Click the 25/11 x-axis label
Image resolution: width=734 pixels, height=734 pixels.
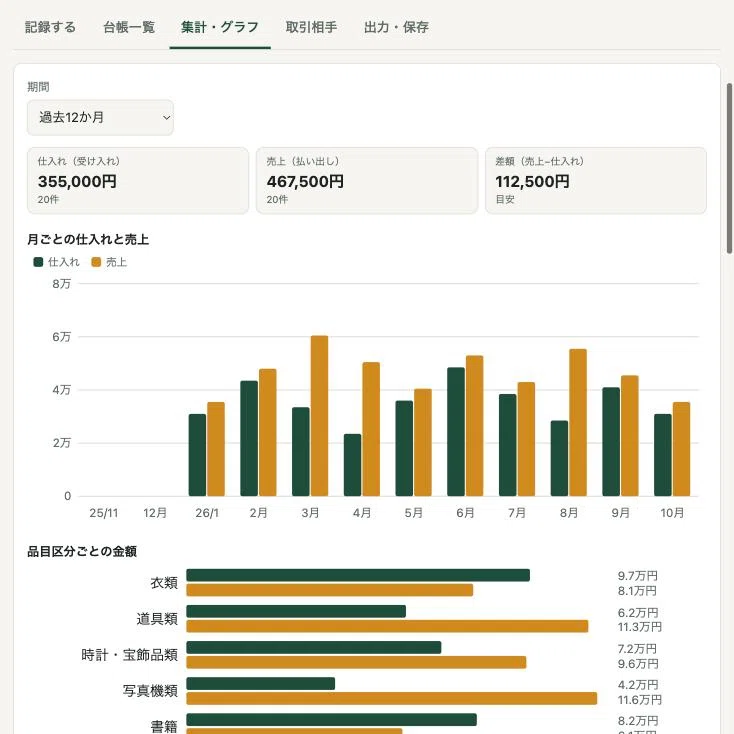click(103, 513)
